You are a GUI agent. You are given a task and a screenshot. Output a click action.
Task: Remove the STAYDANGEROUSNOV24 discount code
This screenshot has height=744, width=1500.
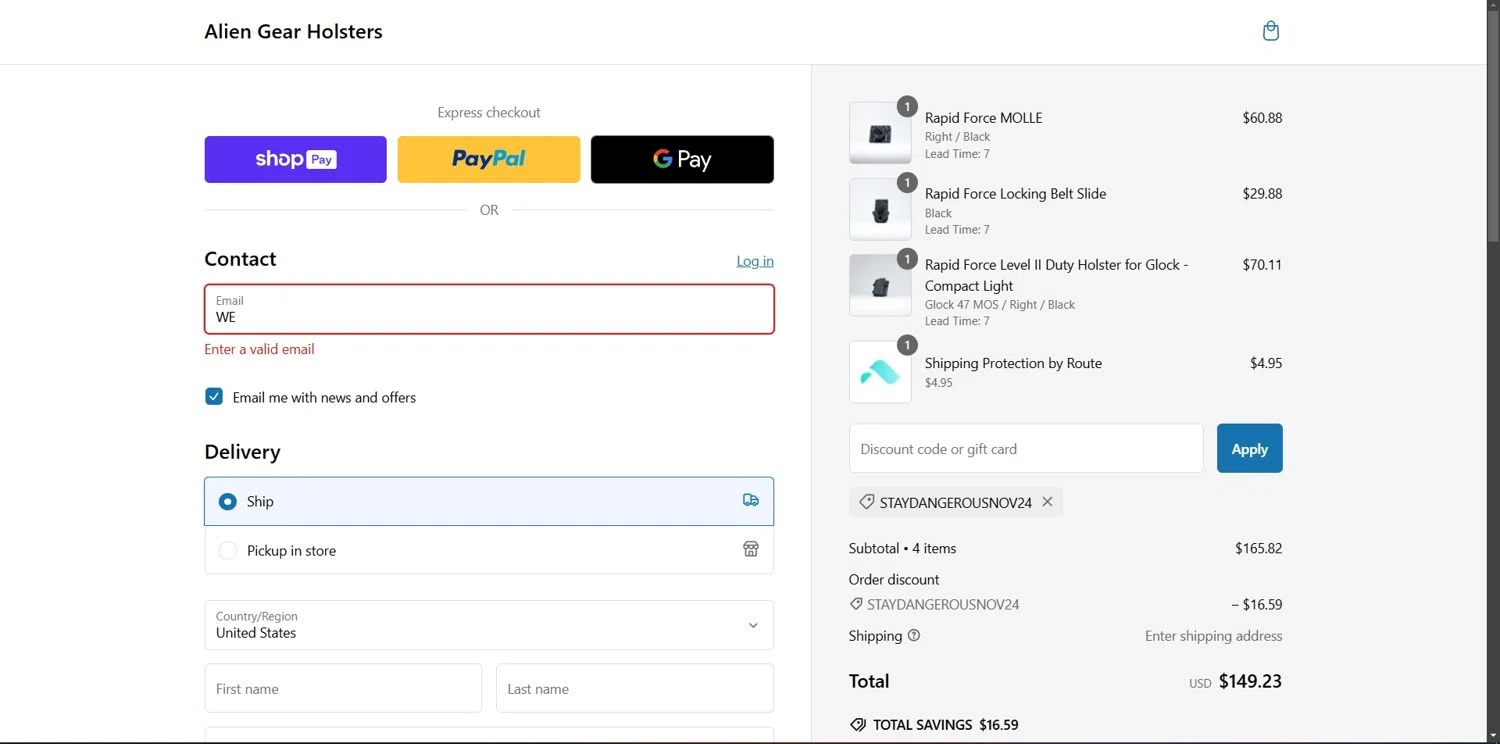click(1047, 502)
